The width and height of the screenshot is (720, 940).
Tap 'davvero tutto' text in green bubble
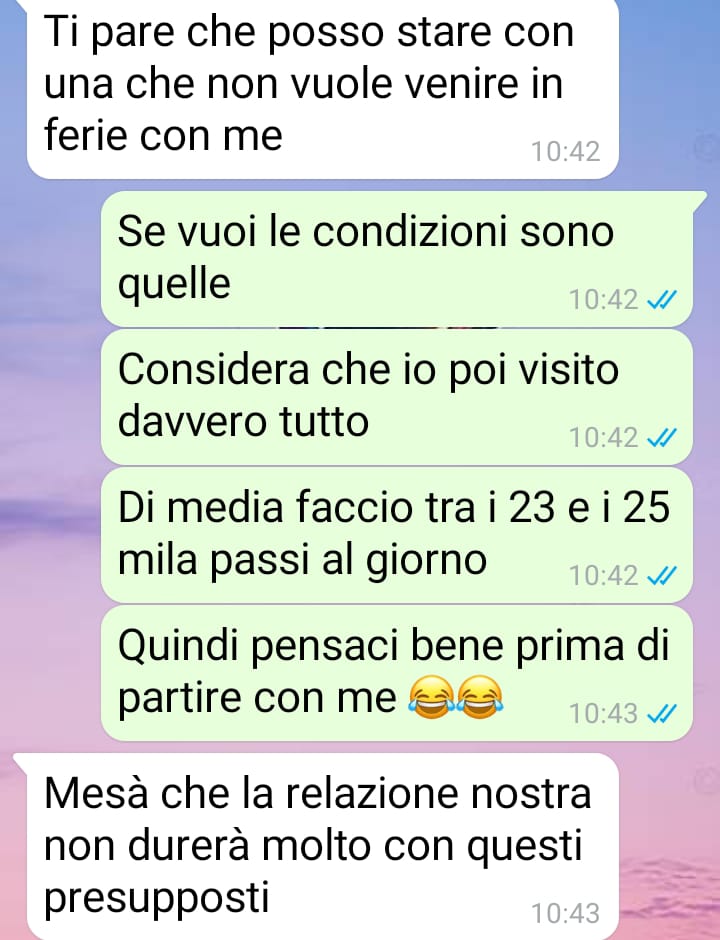243,421
